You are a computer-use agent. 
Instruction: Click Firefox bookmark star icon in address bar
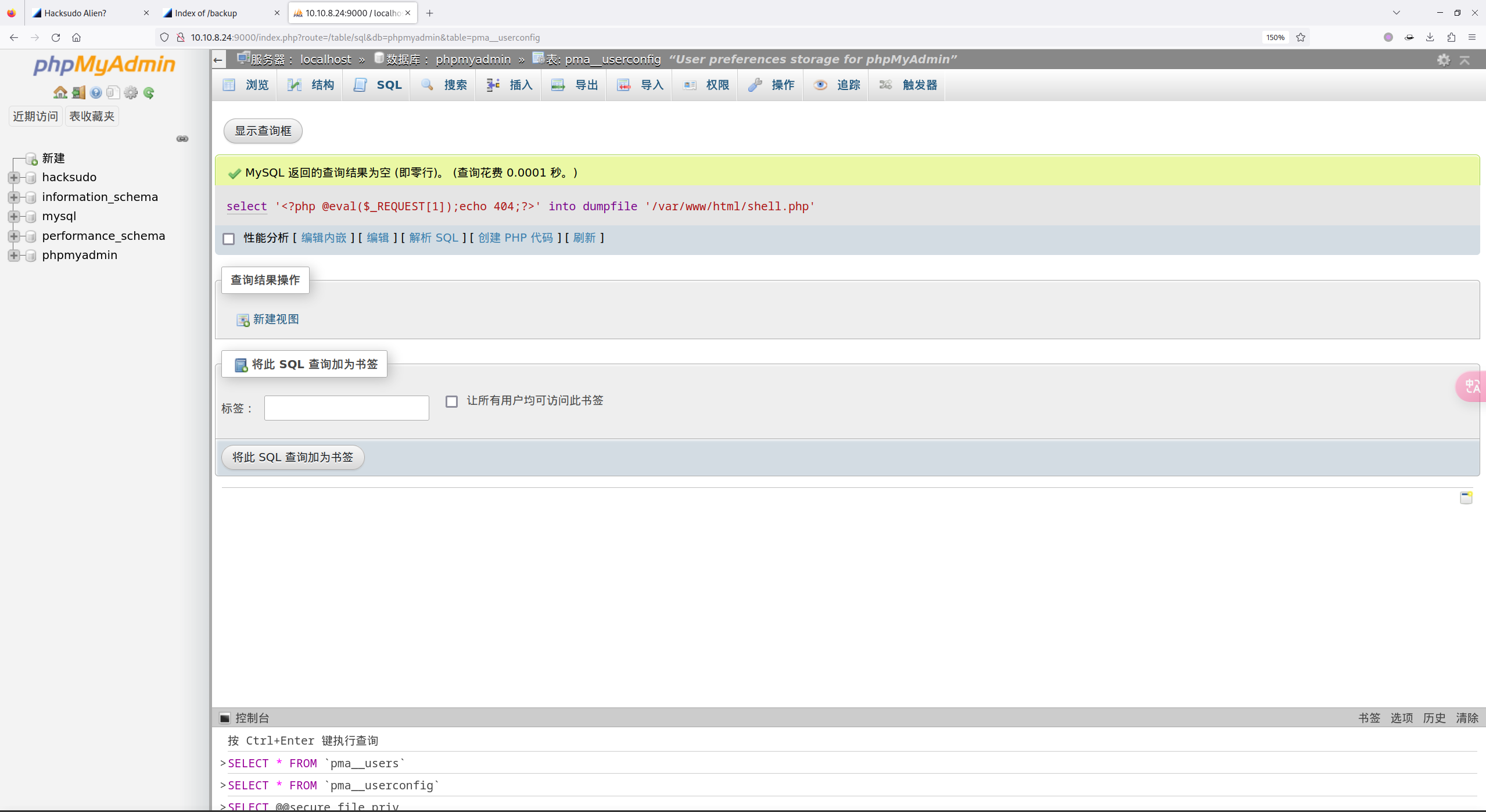[1301, 37]
